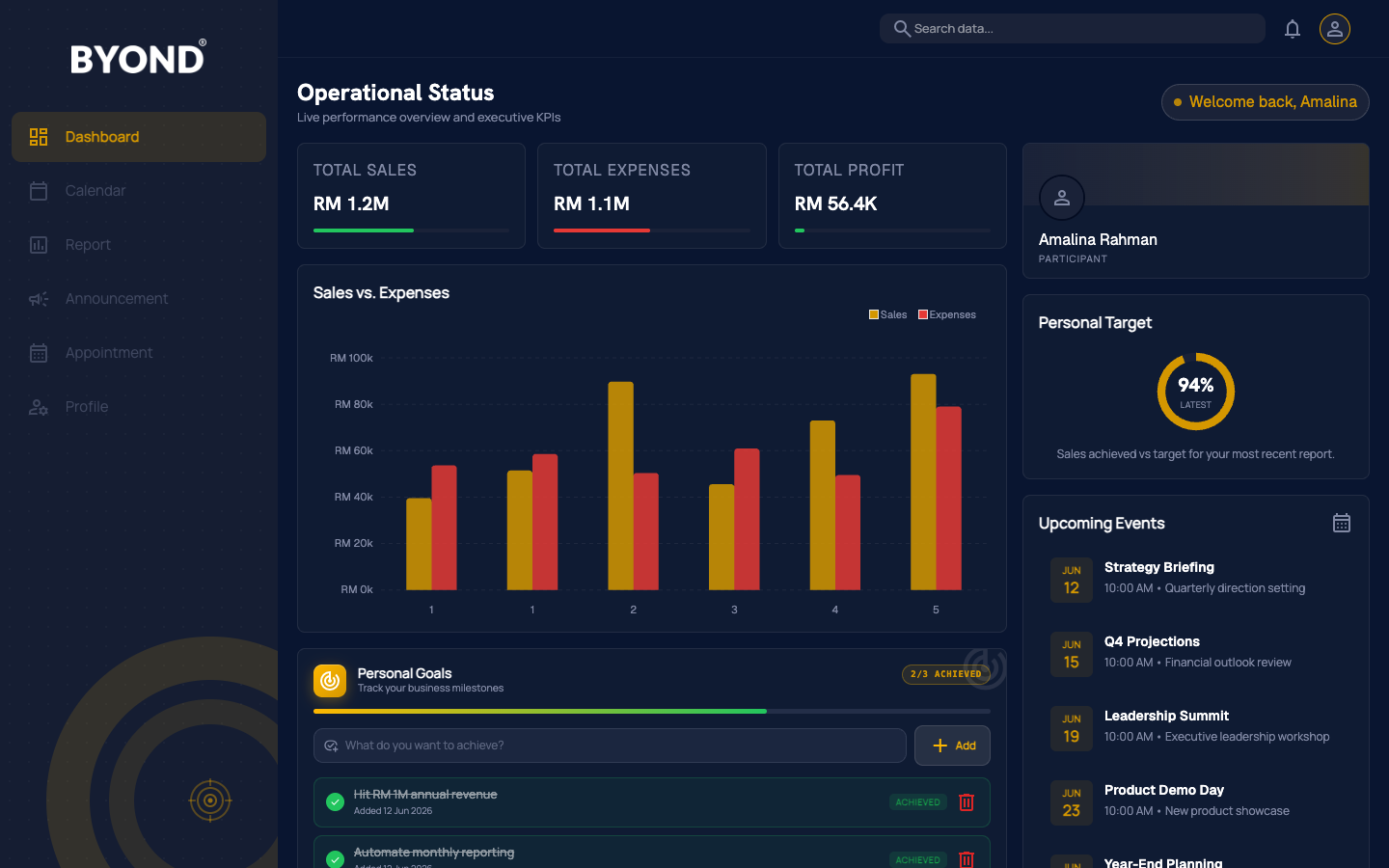Click the RM 1.2M total sales value
The width and height of the screenshot is (1389, 868).
[x=351, y=203]
